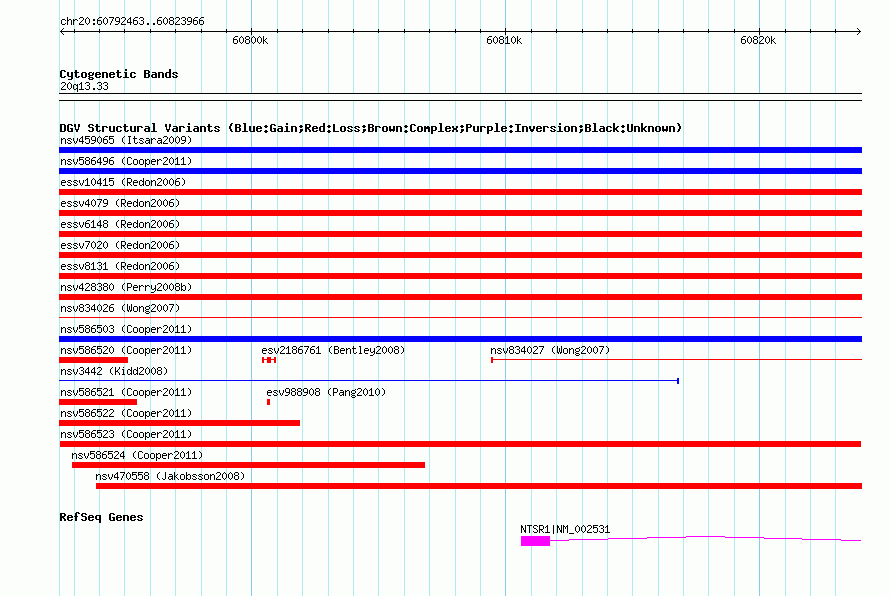
Task: Click nsv834027 (Wong2007) label
Action: pyautogui.click(x=550, y=350)
